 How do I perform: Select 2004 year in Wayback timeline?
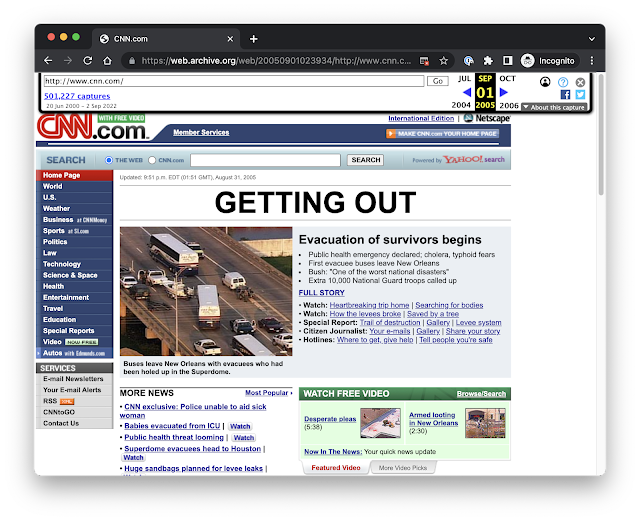tap(461, 105)
